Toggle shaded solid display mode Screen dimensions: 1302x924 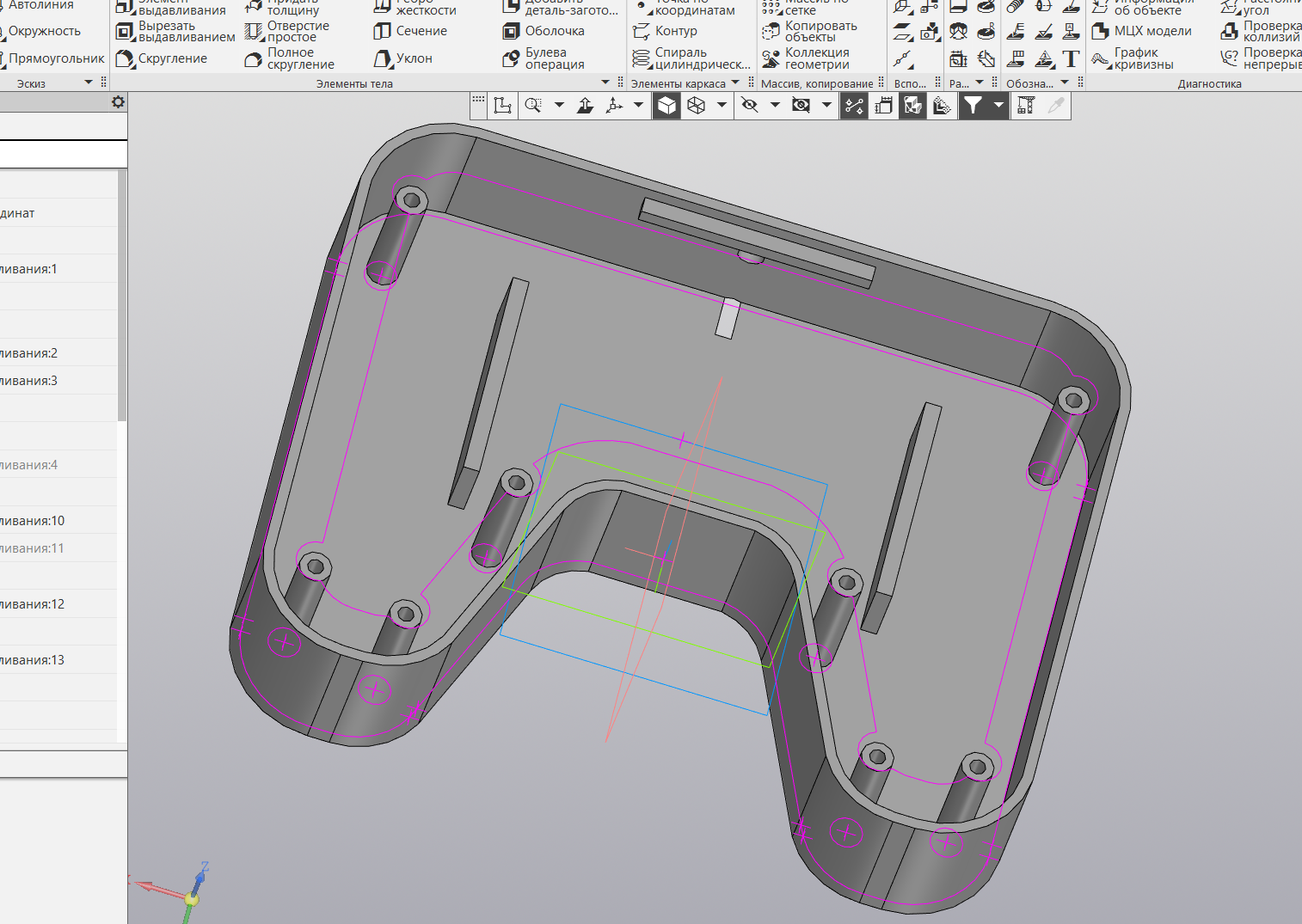point(666,105)
